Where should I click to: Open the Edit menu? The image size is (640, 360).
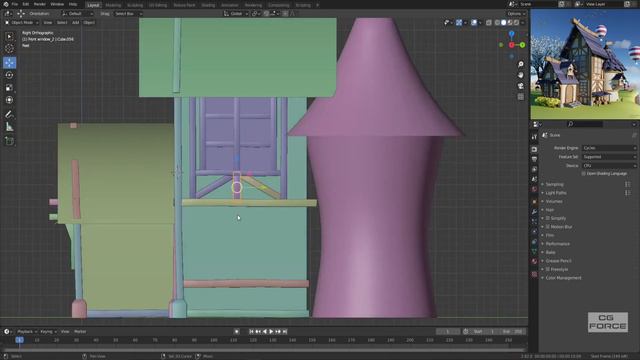(x=26, y=4)
